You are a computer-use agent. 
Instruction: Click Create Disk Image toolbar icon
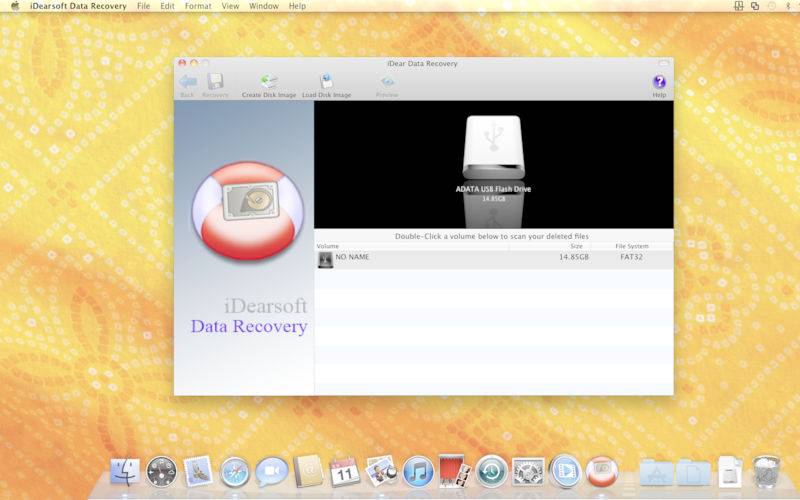coord(269,82)
